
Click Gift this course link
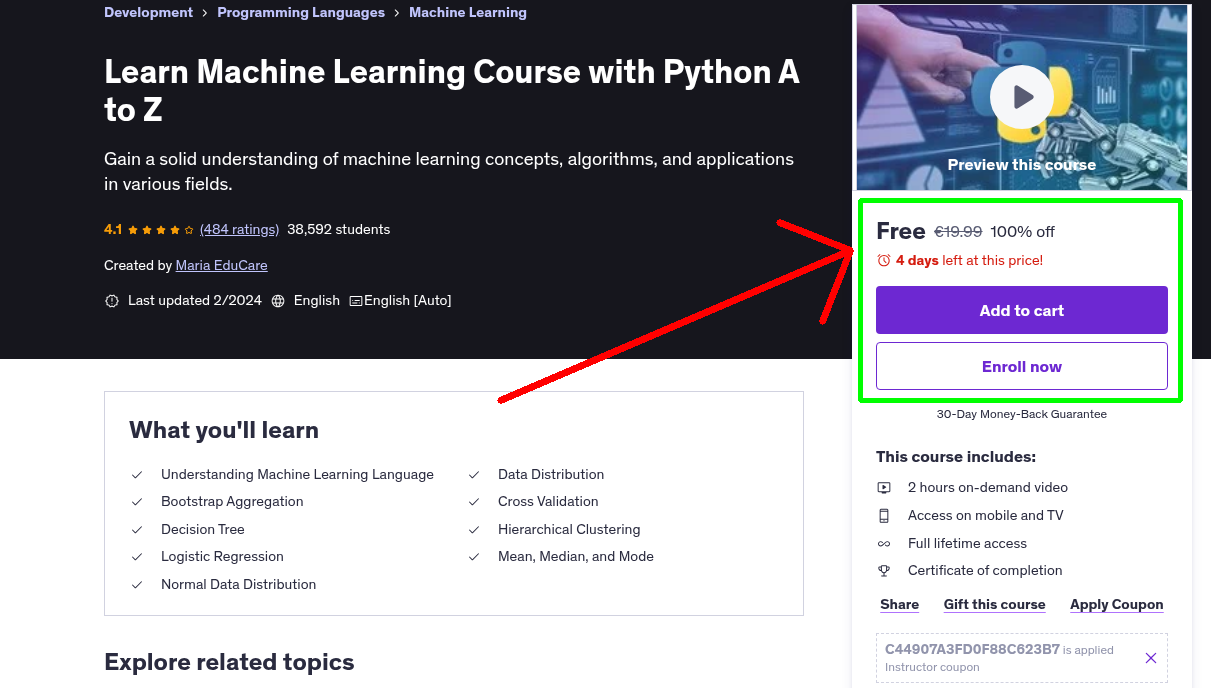coord(994,604)
